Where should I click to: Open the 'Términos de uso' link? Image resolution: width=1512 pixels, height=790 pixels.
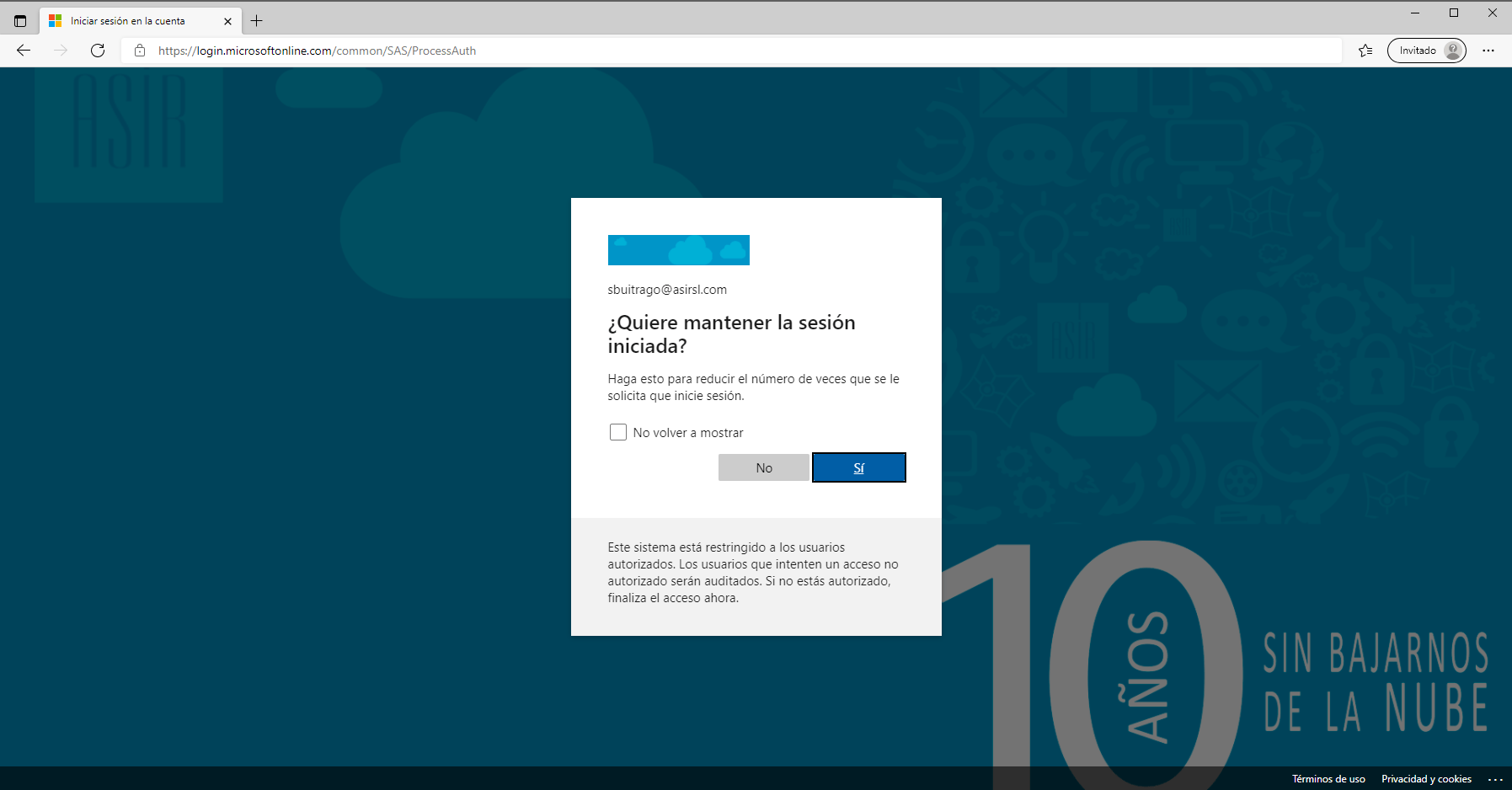click(1329, 779)
